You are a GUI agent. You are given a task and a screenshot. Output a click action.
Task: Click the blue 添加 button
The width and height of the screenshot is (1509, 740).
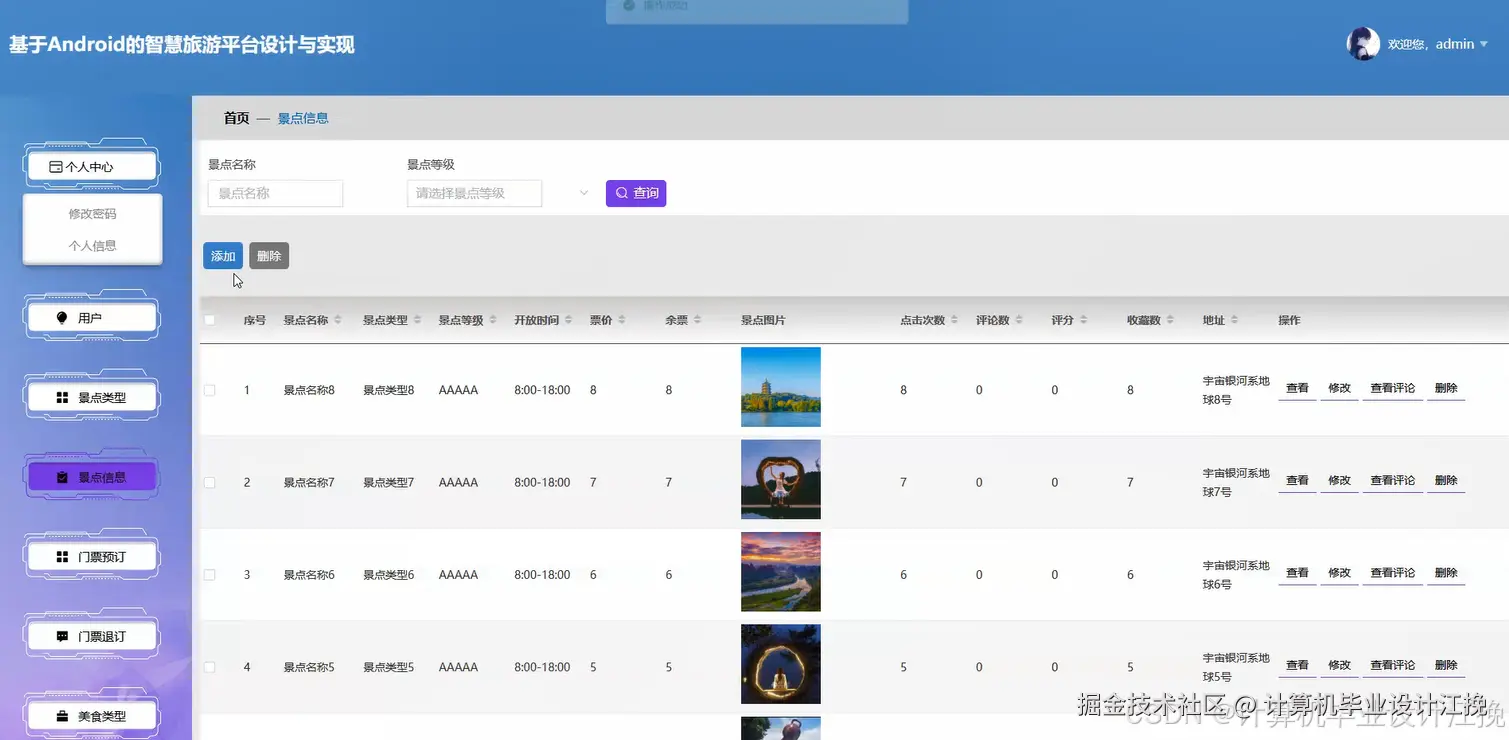click(x=223, y=256)
